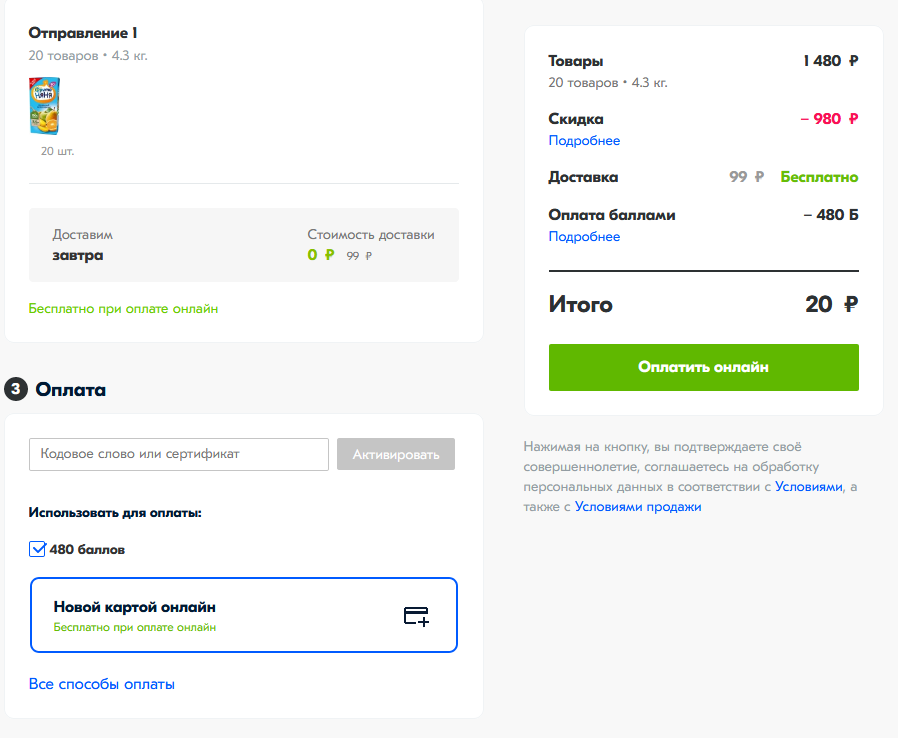Expand Все способы оплаты list
Screen dimensions: 898x738
[x=102, y=684]
